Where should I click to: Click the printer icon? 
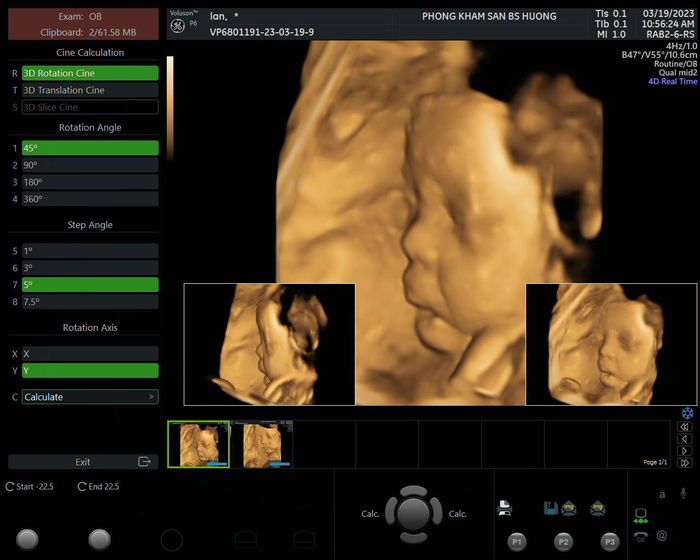(505, 508)
